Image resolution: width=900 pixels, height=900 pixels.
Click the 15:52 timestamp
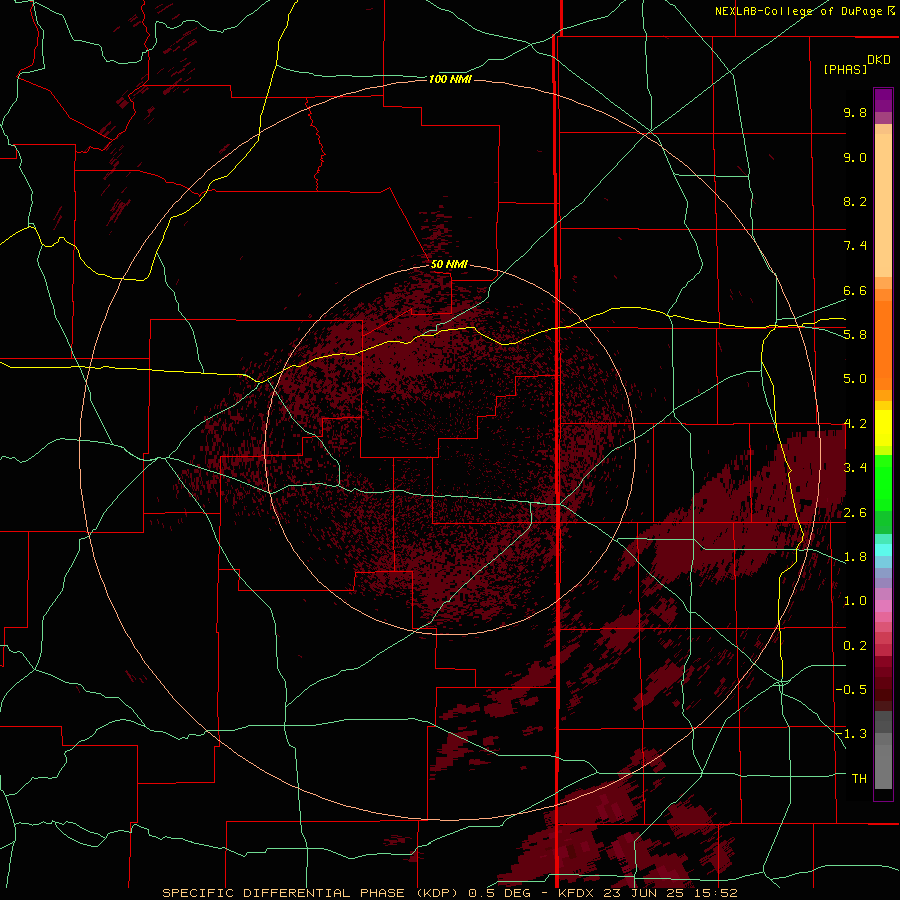tap(715, 893)
